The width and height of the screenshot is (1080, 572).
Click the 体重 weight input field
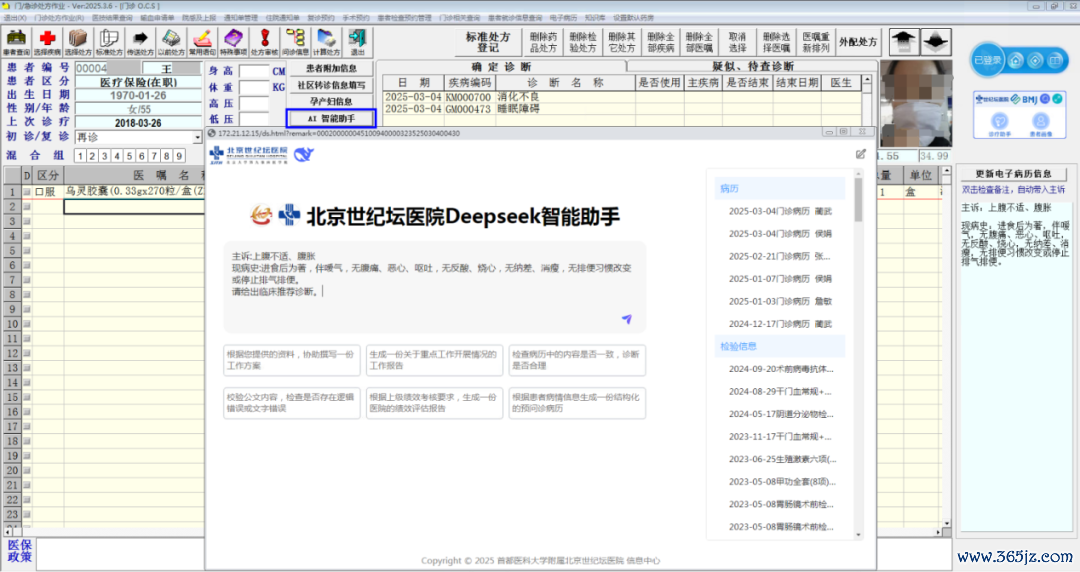(x=253, y=88)
